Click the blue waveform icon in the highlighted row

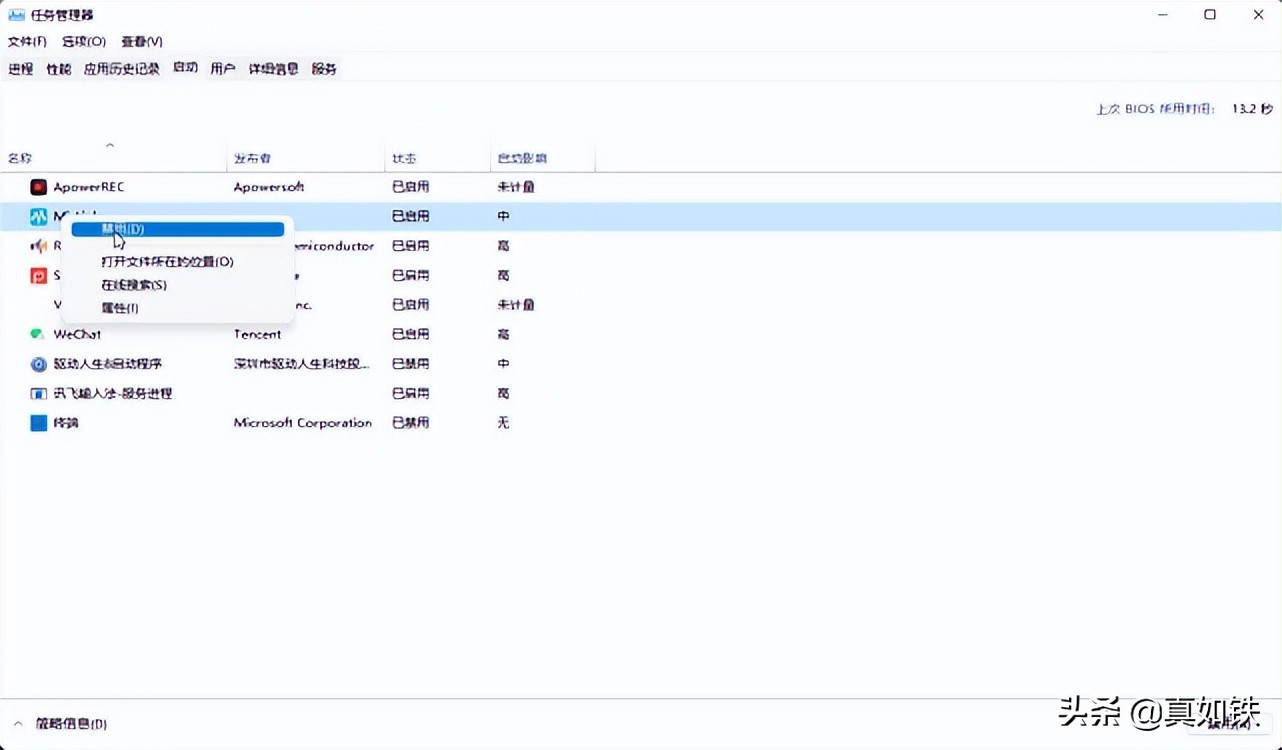[x=39, y=216]
